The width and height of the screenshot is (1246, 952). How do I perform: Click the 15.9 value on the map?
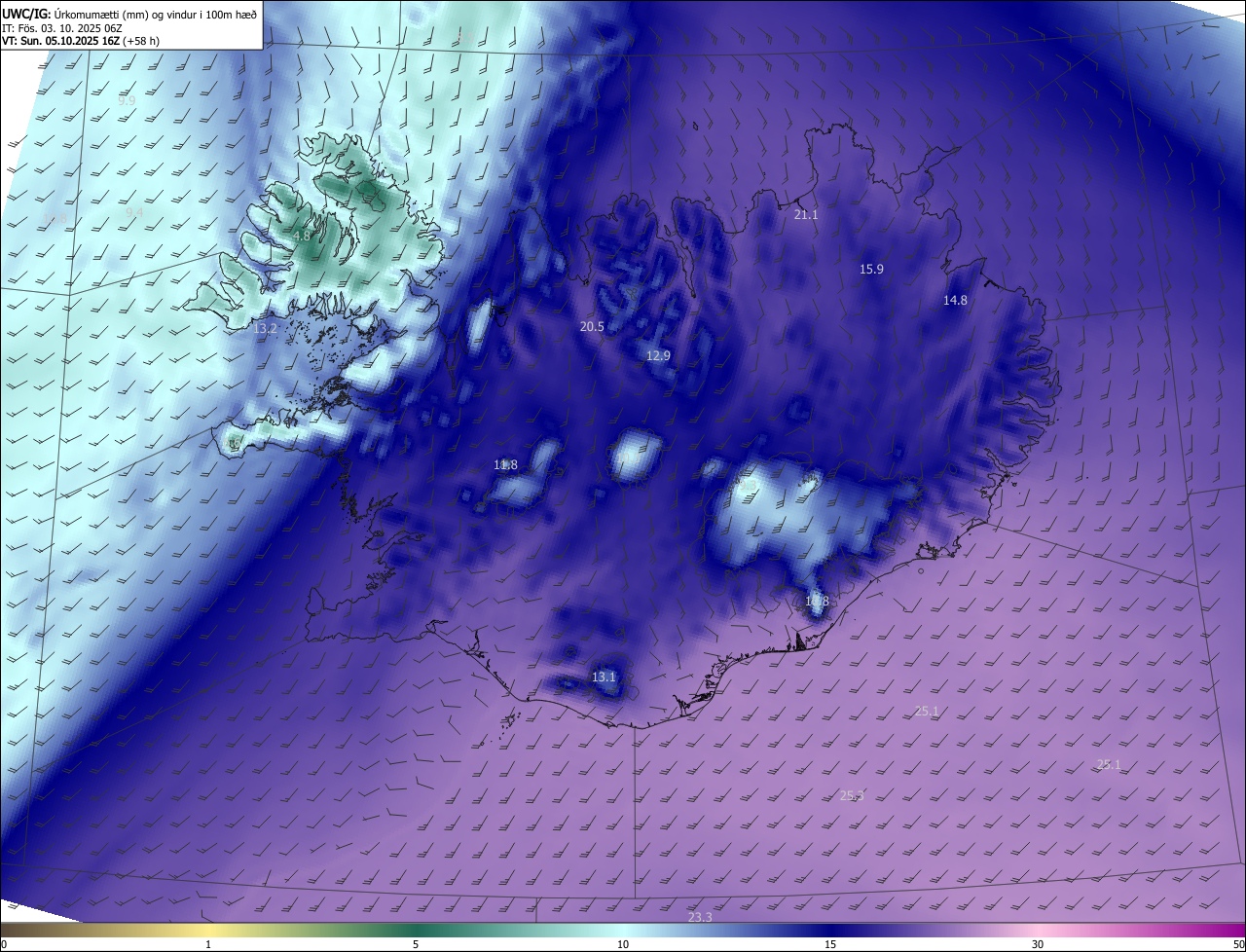click(x=871, y=269)
